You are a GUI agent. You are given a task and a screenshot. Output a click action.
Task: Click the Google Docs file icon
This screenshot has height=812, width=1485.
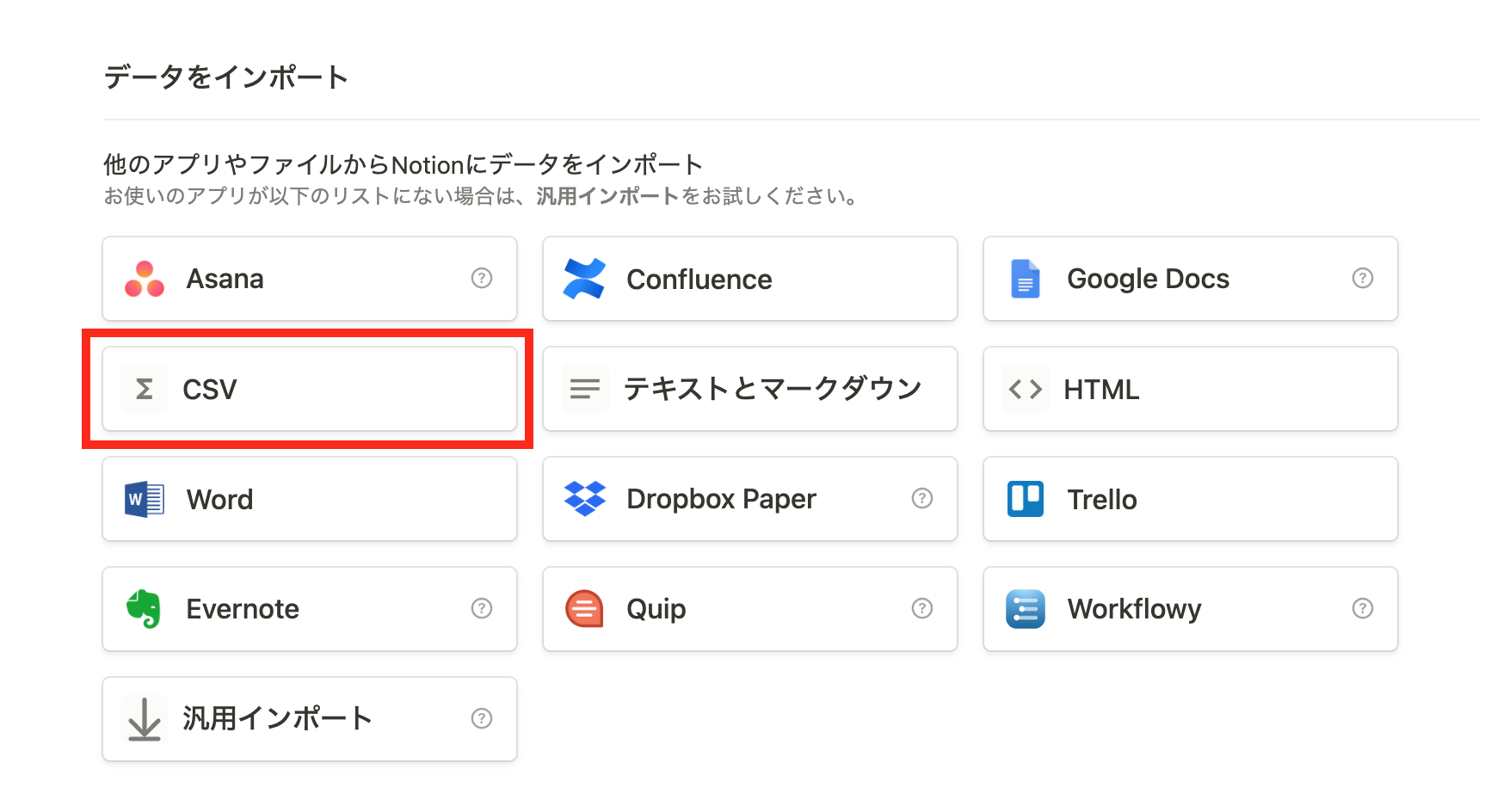[x=1026, y=279]
